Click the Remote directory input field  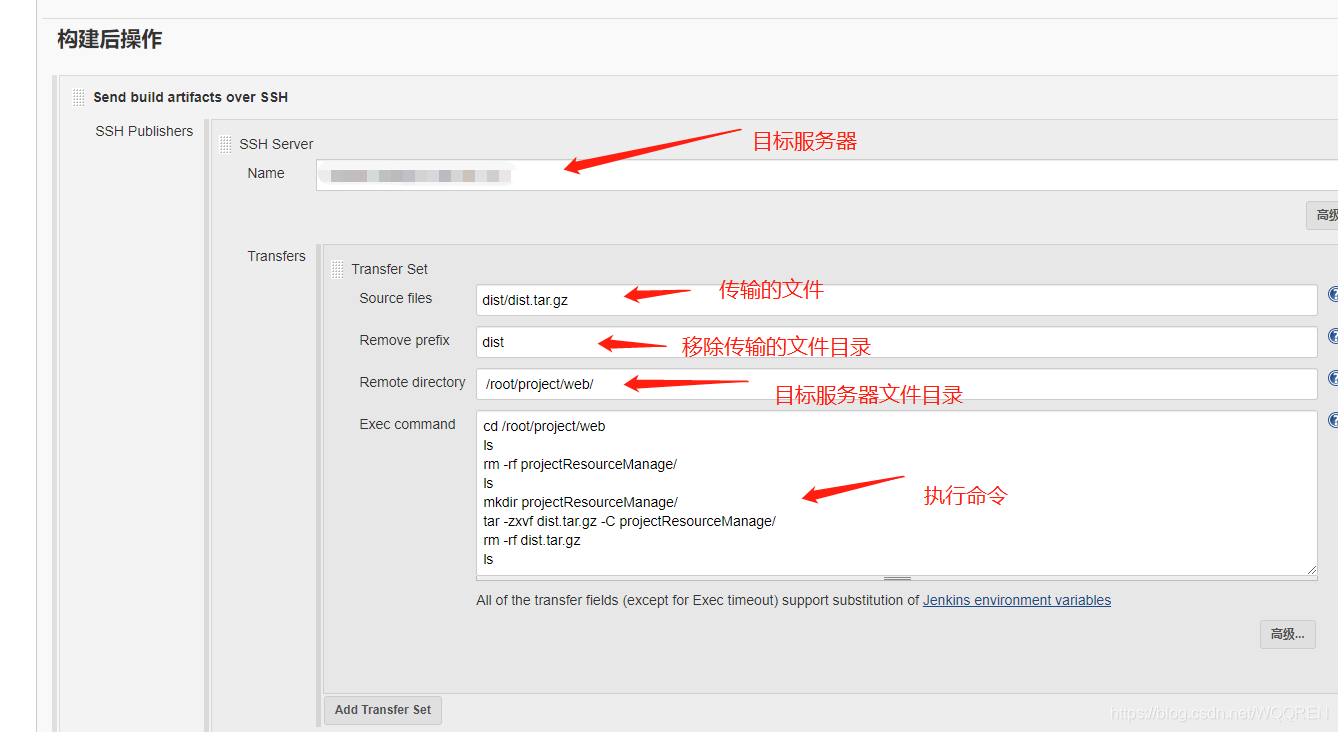897,384
